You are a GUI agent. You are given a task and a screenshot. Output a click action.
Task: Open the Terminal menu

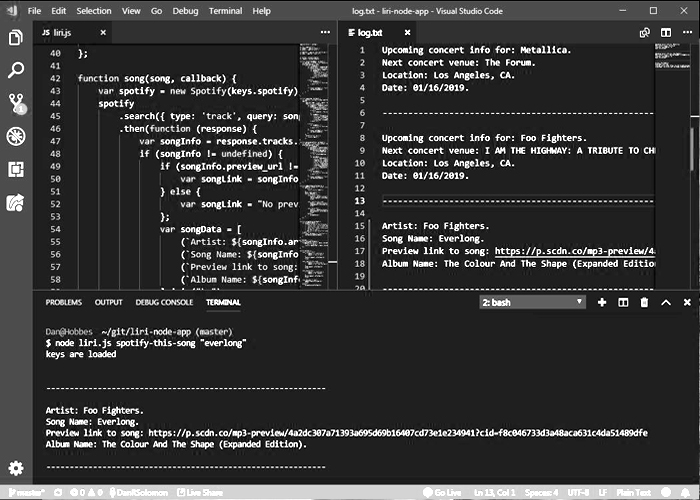225,11
